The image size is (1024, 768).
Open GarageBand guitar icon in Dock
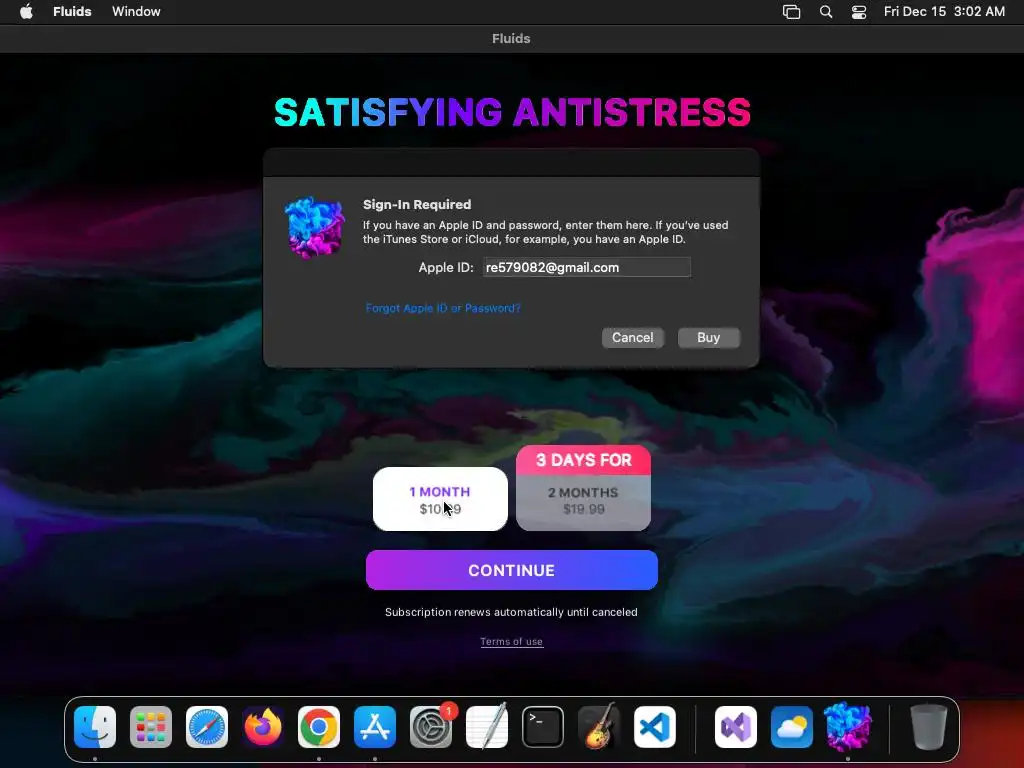pos(599,727)
